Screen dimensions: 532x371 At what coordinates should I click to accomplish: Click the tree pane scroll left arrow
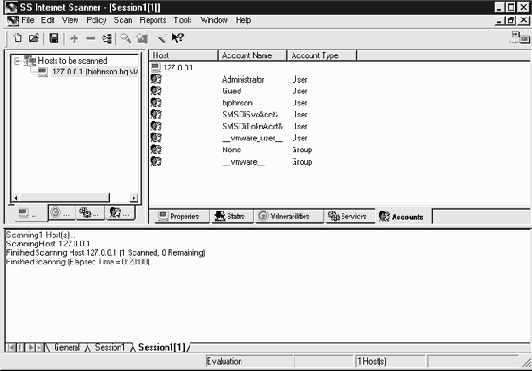[16, 198]
